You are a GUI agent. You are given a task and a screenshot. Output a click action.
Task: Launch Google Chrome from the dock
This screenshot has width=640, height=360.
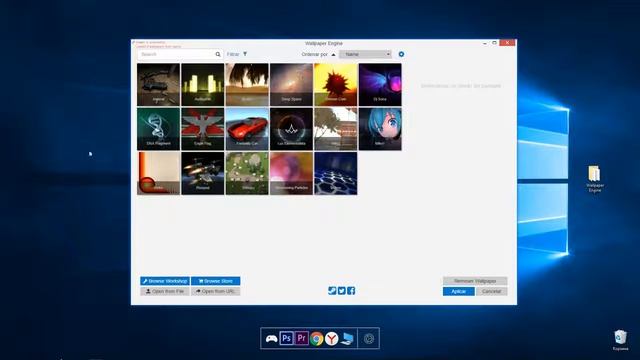[x=317, y=338]
